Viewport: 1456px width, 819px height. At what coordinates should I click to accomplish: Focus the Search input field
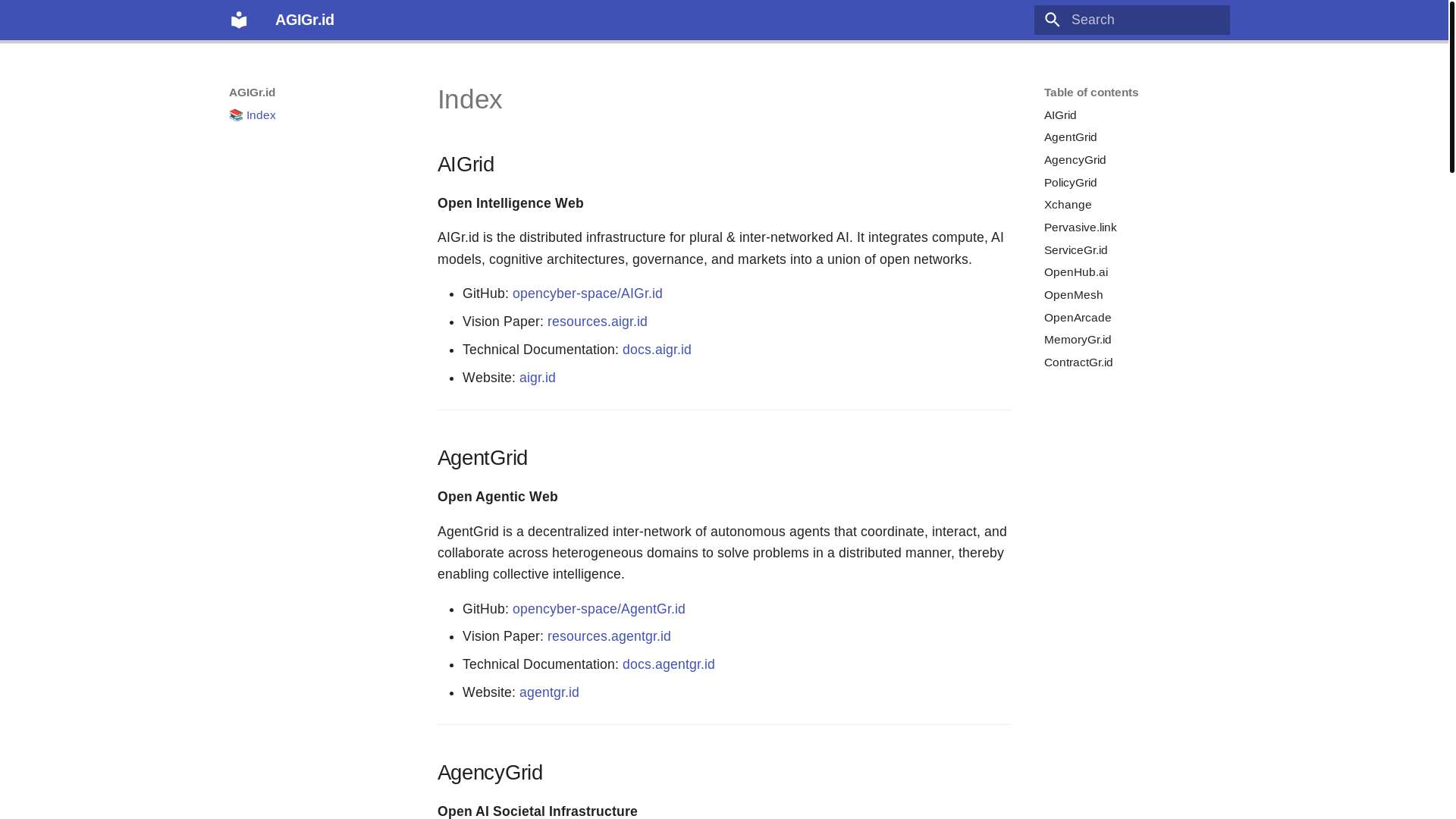point(1131,20)
